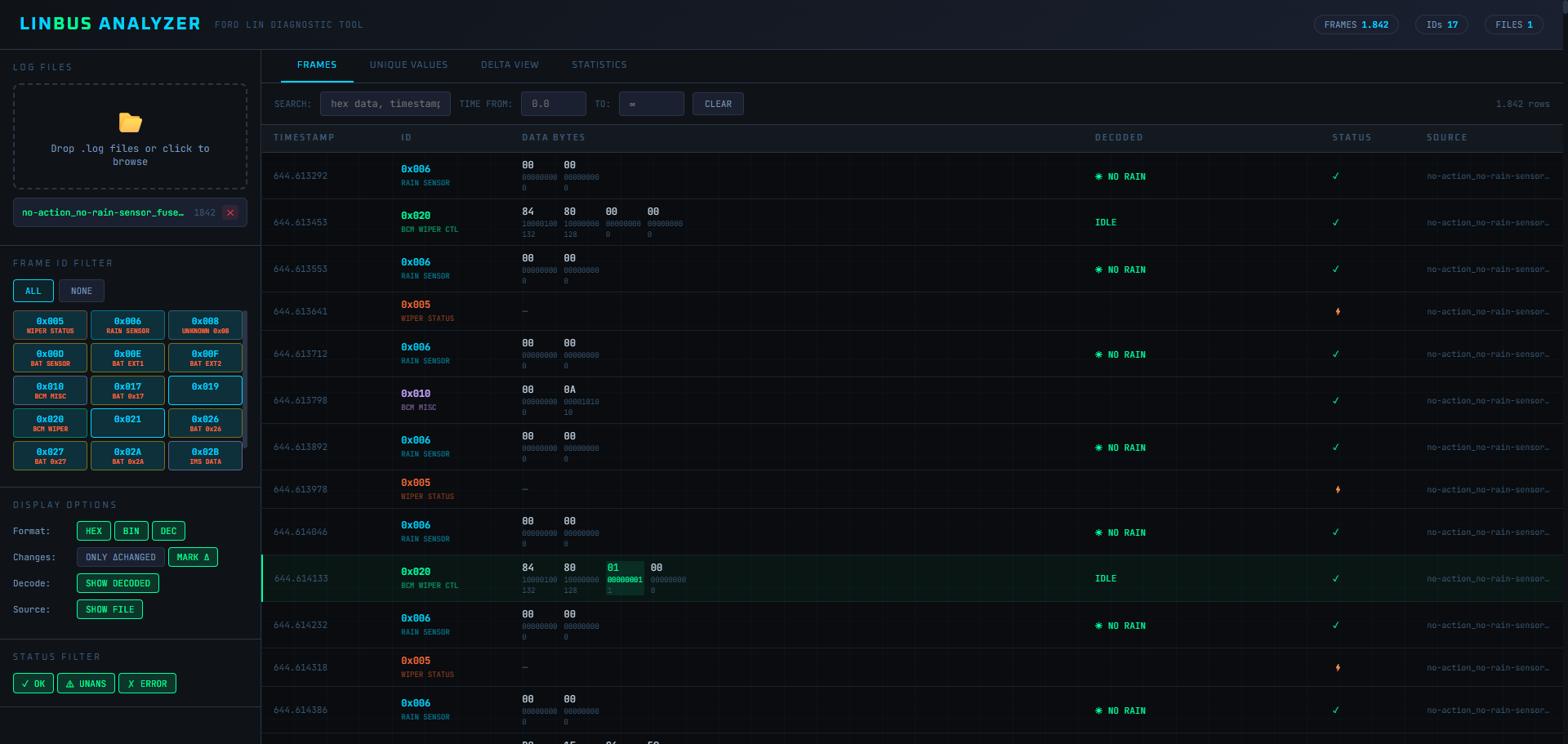Click checkmark status in highlighted 644.614133 row
Viewport: 1568px width, 744px height.
tap(1335, 578)
